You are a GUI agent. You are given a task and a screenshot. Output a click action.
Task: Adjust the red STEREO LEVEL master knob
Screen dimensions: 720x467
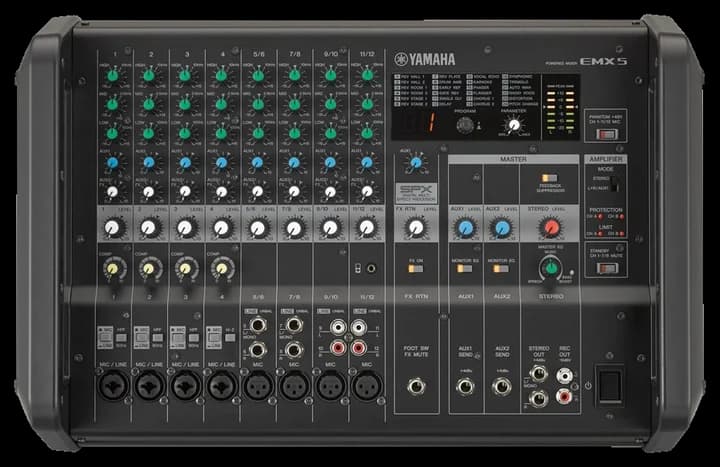click(x=551, y=227)
